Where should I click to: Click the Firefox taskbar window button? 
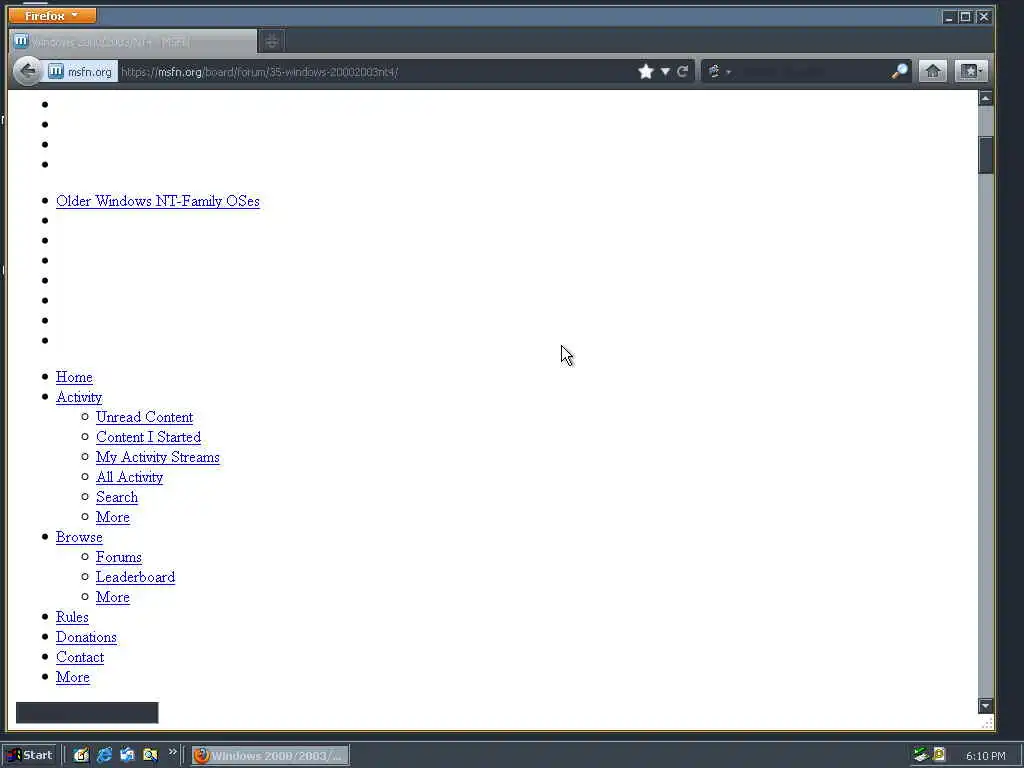[x=270, y=756]
